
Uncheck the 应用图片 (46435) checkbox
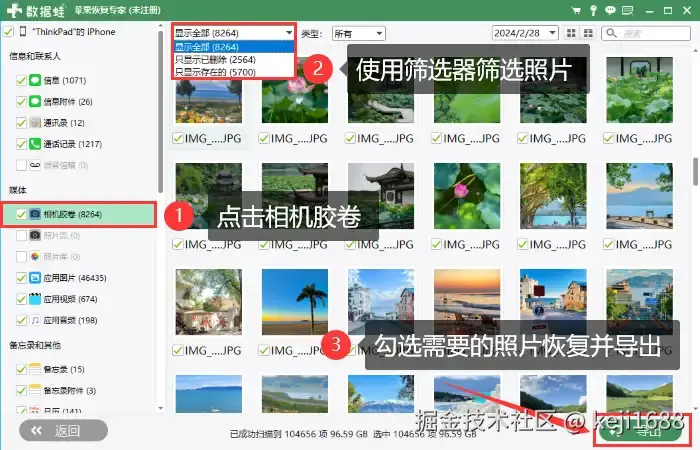tap(21, 278)
